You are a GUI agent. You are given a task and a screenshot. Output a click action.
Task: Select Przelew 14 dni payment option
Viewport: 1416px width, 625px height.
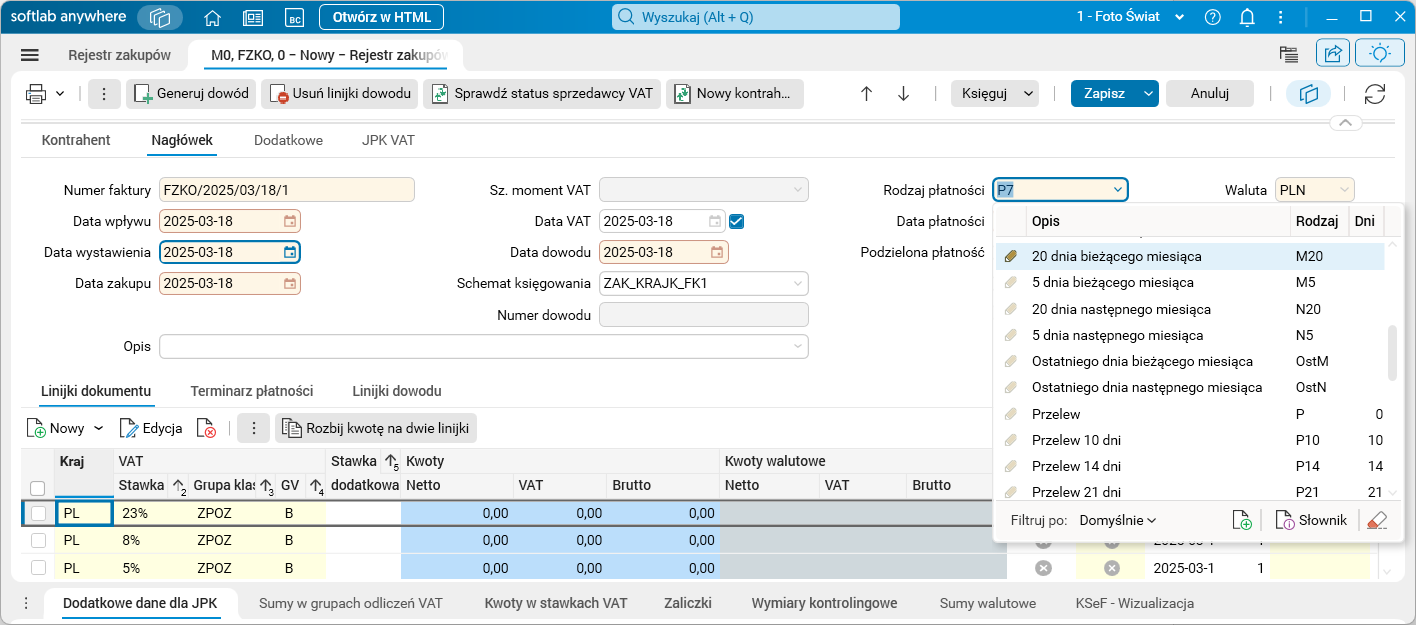click(x=1190, y=466)
